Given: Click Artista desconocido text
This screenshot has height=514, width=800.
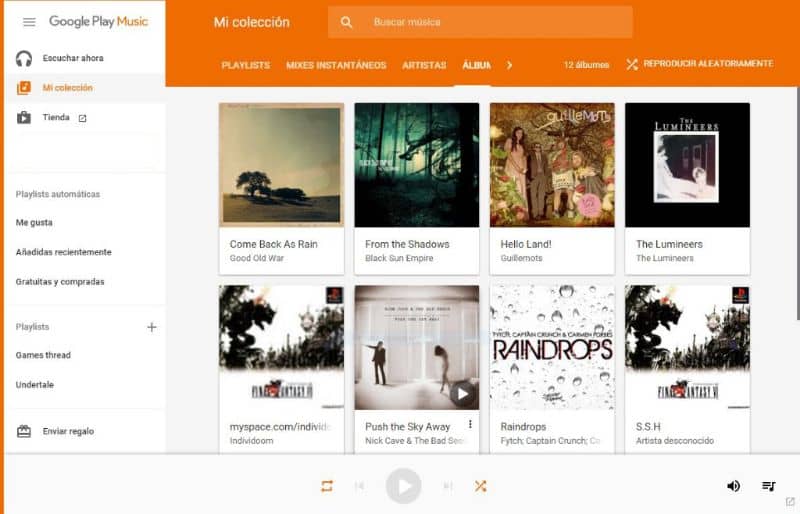Looking at the screenshot, I should click(x=674, y=440).
